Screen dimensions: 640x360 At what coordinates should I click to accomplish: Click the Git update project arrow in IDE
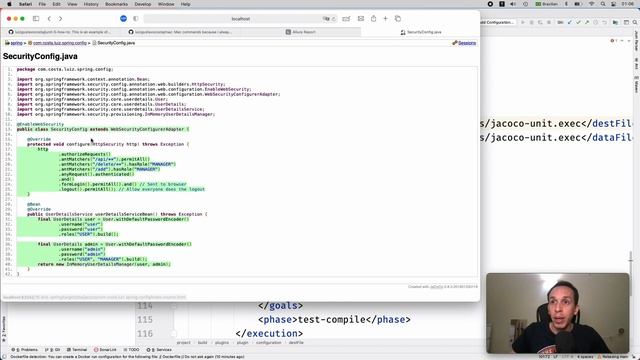click(570, 22)
